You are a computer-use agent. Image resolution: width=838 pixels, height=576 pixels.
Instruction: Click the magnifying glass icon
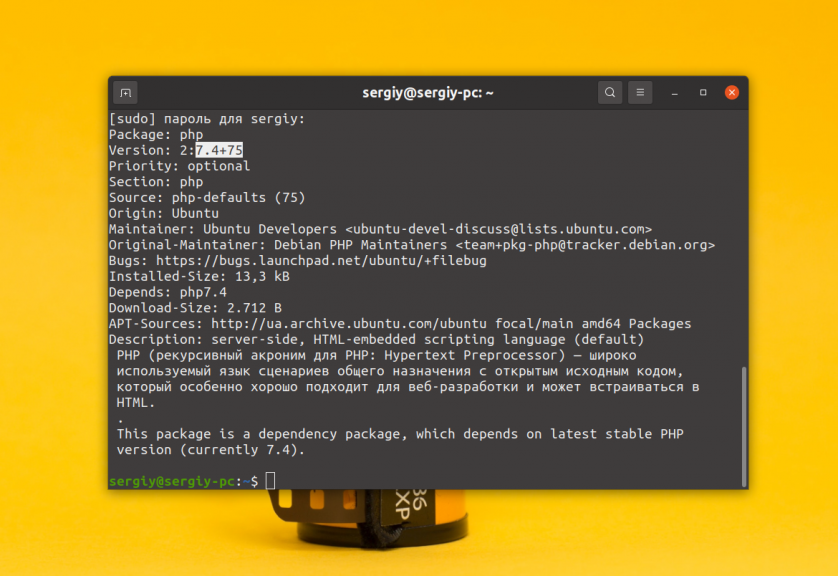click(609, 92)
